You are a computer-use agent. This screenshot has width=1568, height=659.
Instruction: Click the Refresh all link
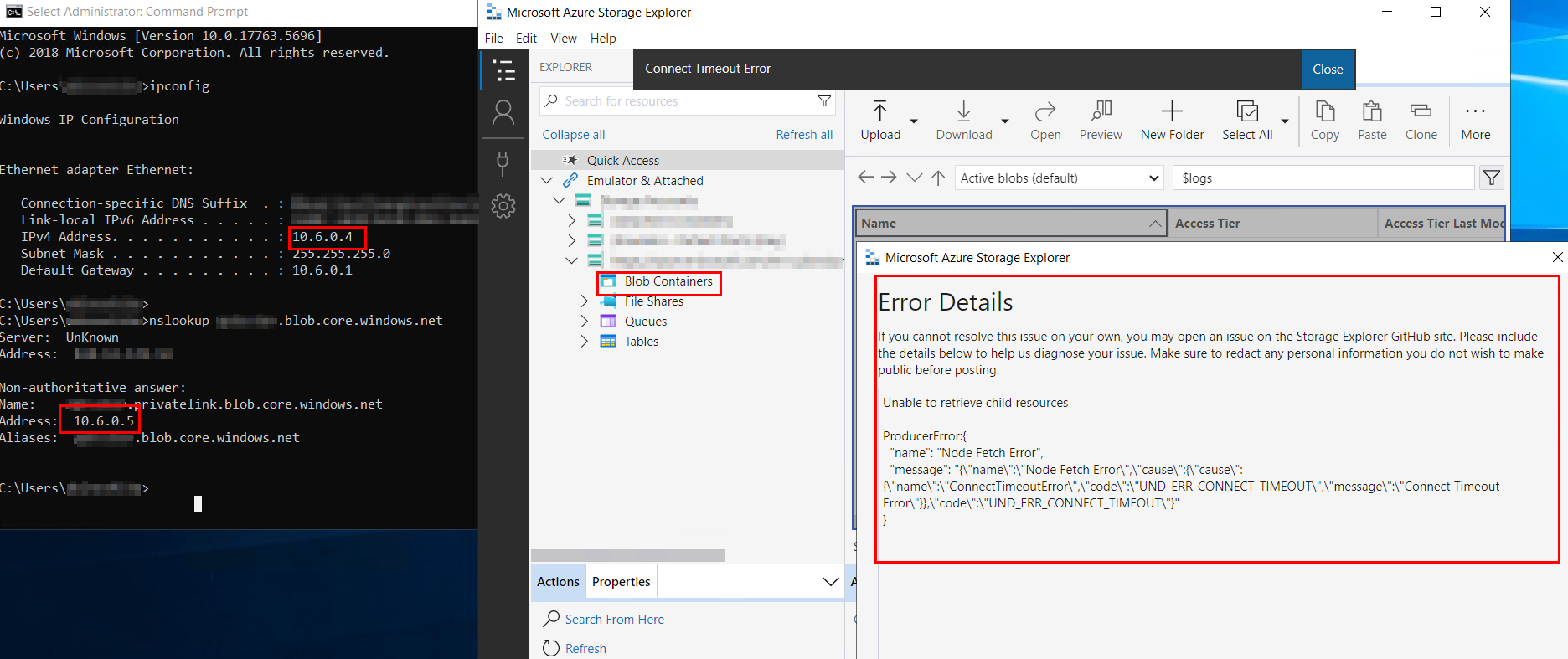tap(804, 135)
